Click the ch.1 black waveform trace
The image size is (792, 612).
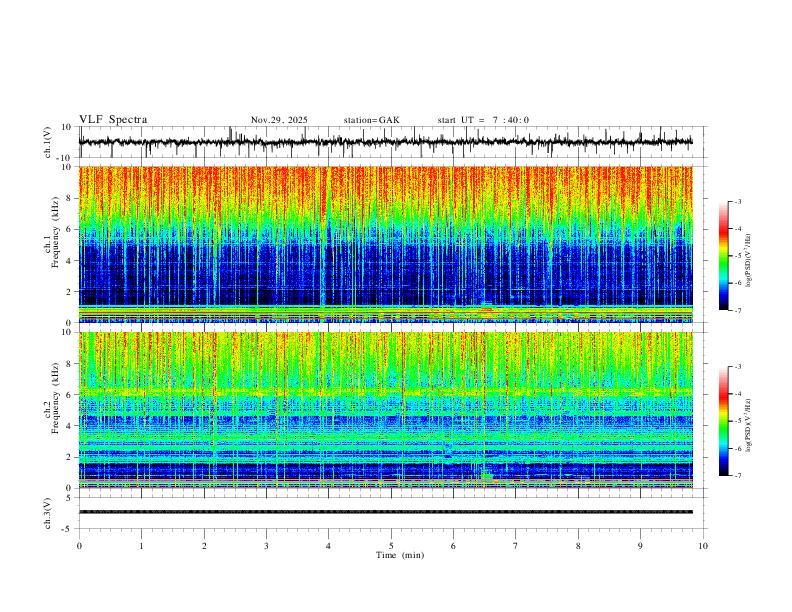(385, 142)
